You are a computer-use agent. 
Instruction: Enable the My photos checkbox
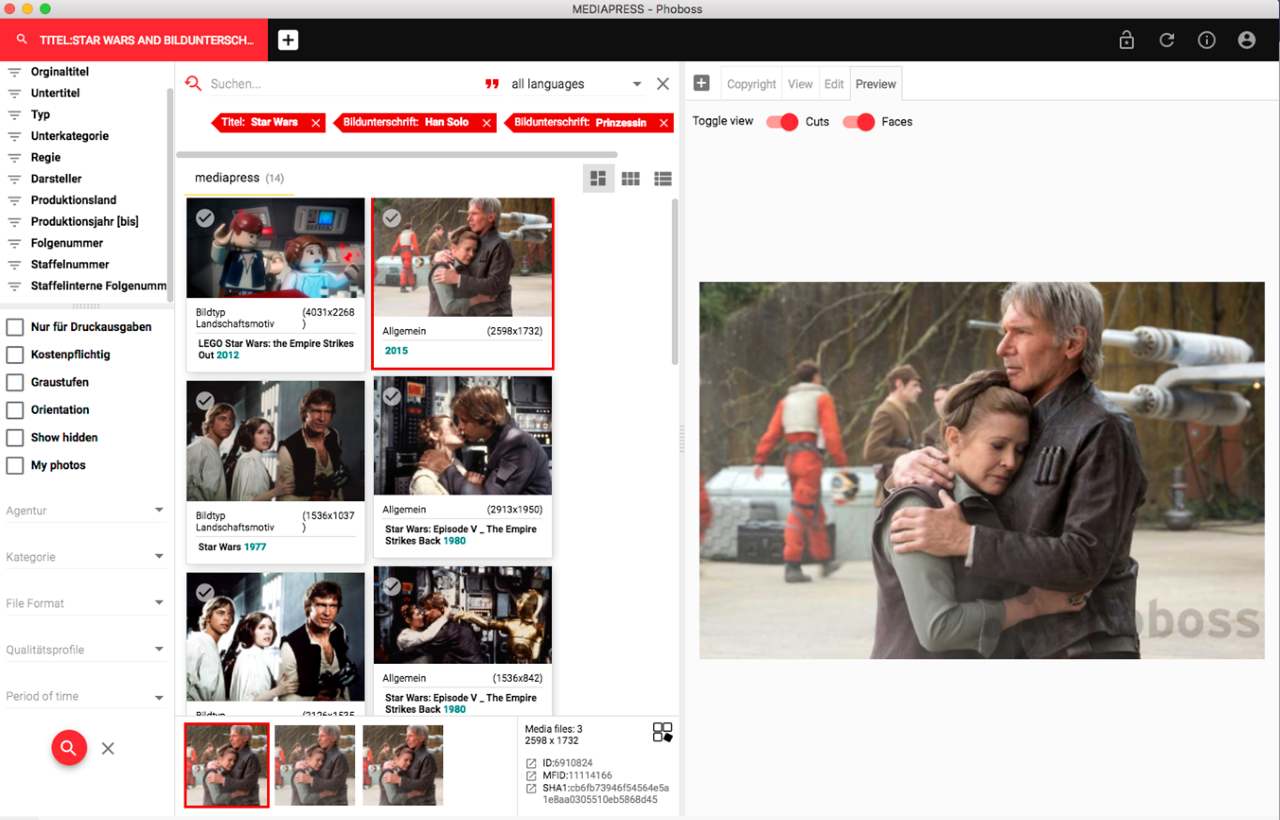[15, 465]
